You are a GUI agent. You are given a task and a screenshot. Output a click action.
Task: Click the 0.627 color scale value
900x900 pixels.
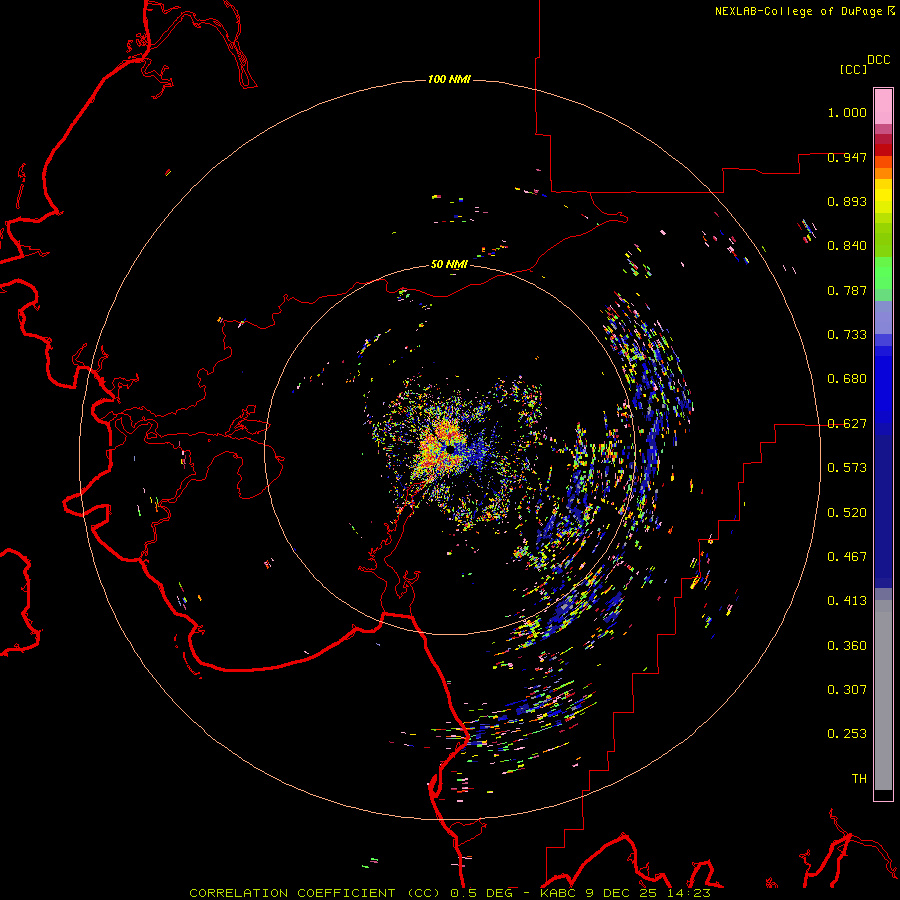click(x=847, y=424)
